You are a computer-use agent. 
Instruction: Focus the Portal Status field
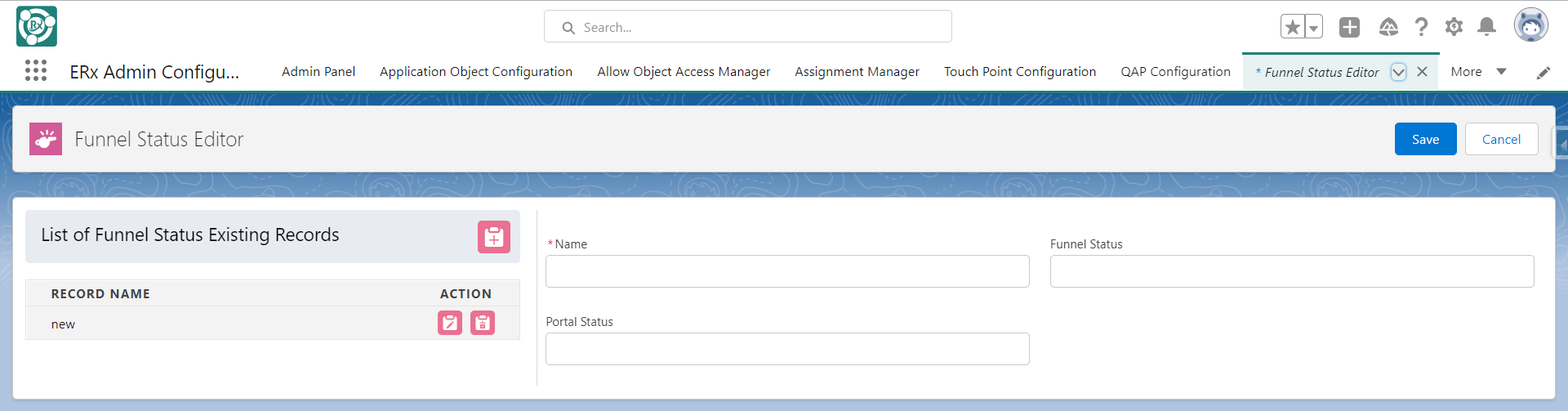click(787, 349)
